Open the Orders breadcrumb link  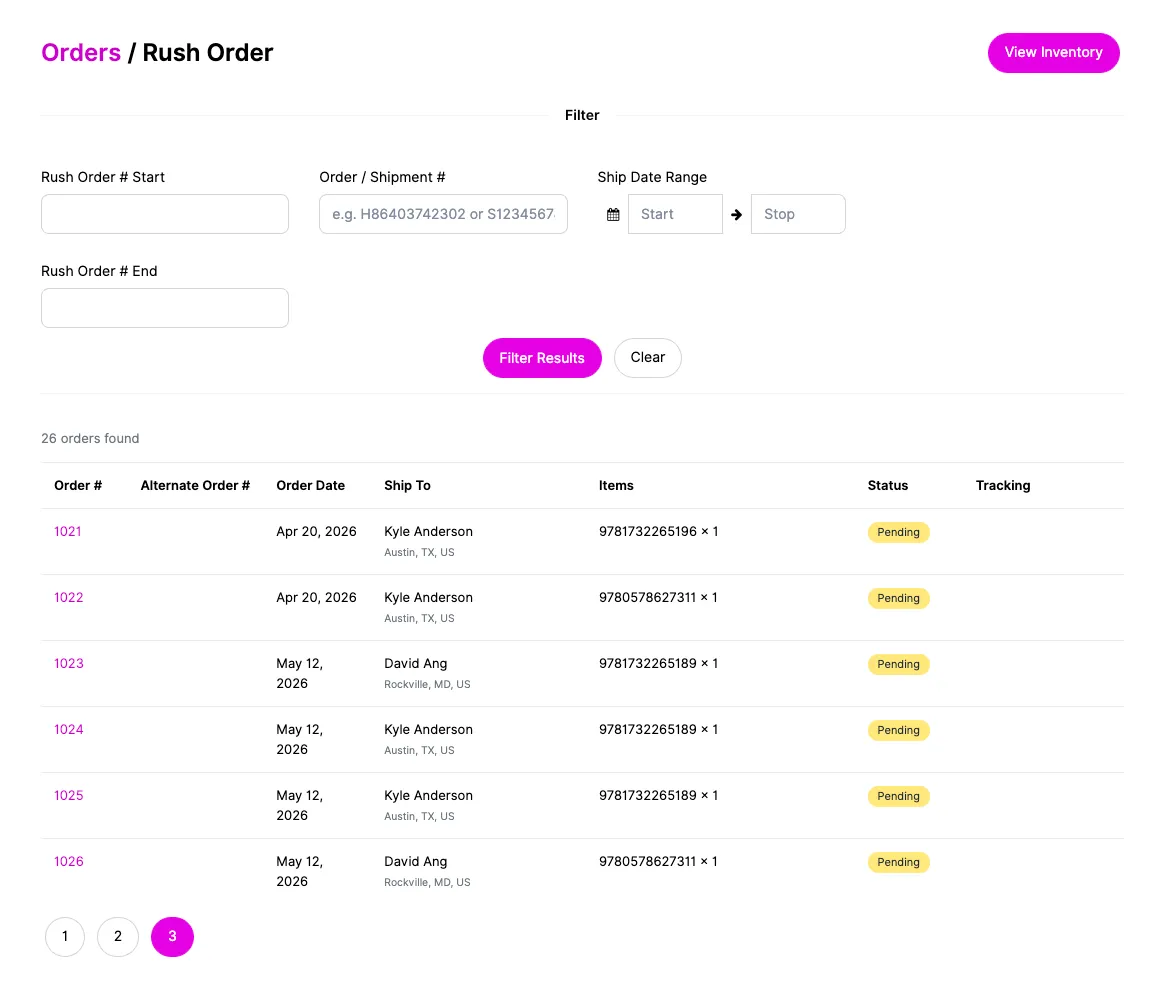coord(81,53)
